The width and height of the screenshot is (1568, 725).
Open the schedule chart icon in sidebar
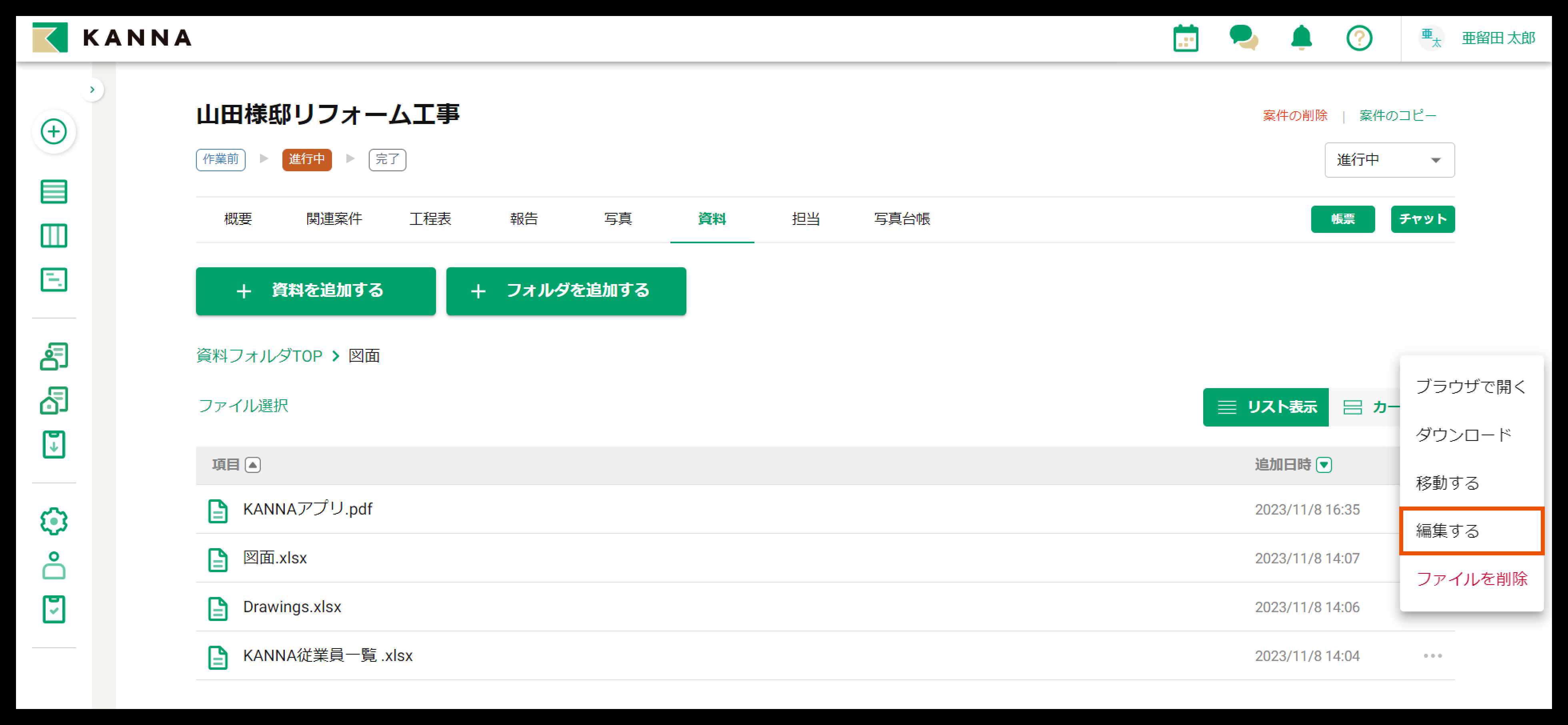pyautogui.click(x=54, y=280)
